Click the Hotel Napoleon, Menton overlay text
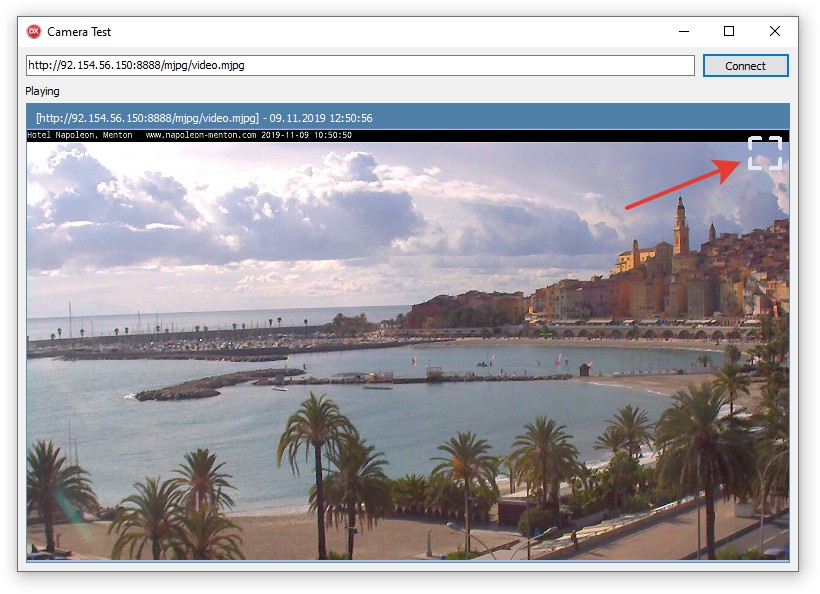820x594 pixels. point(79,135)
